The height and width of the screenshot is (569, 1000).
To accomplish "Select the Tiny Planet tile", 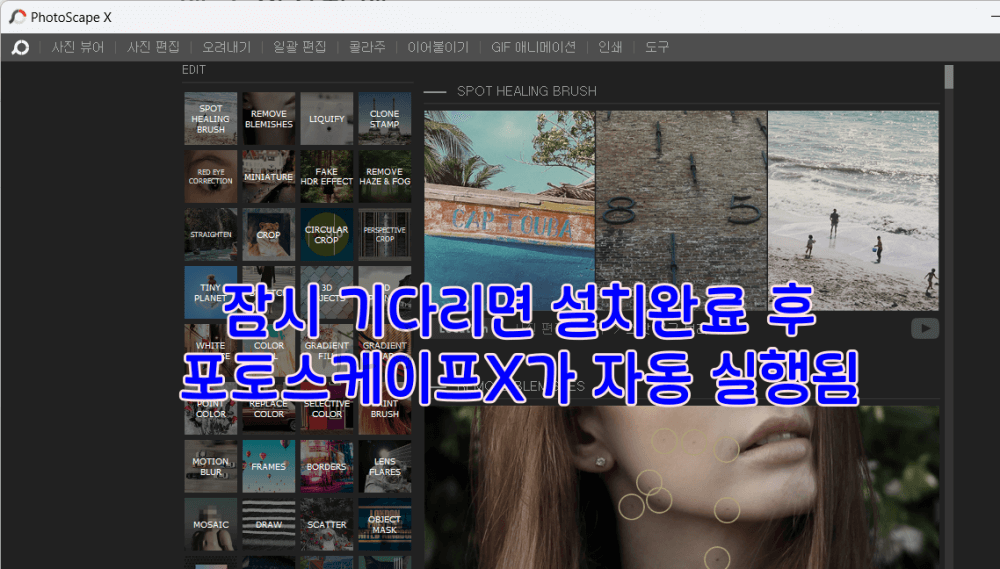I will click(x=210, y=293).
